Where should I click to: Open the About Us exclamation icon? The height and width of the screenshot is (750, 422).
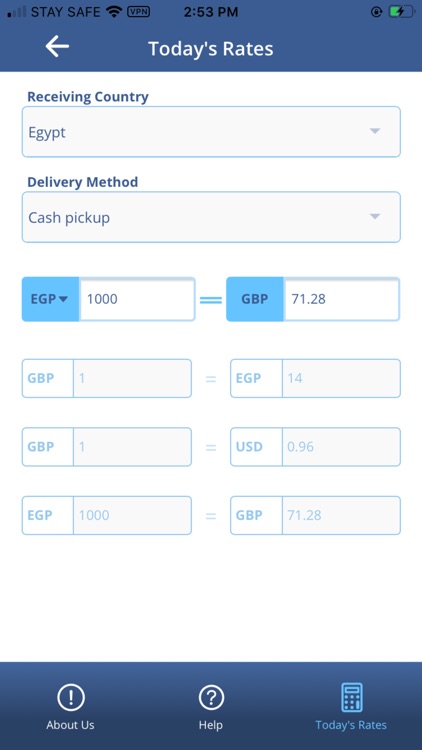[71, 697]
